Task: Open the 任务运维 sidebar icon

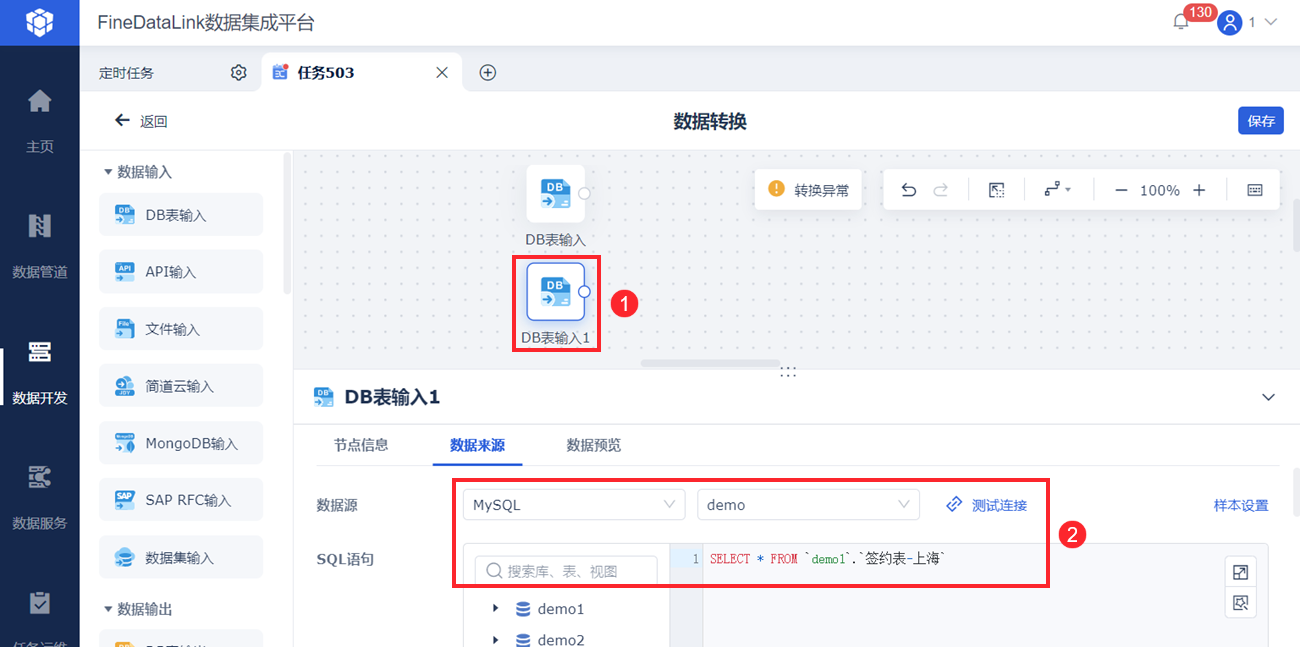Action: [x=39, y=603]
